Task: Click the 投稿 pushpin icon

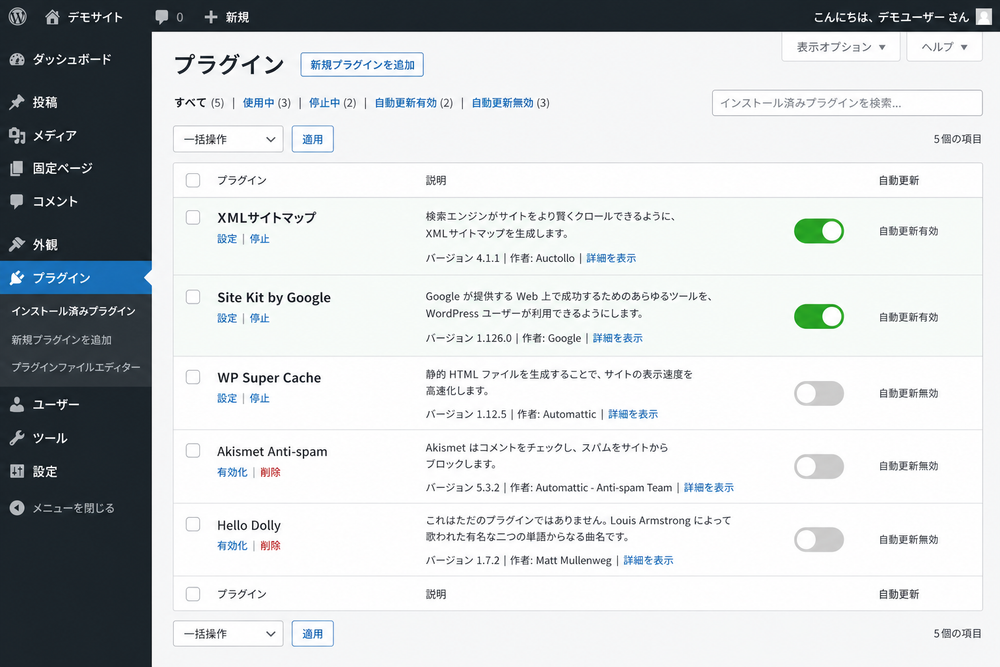Action: (x=17, y=102)
